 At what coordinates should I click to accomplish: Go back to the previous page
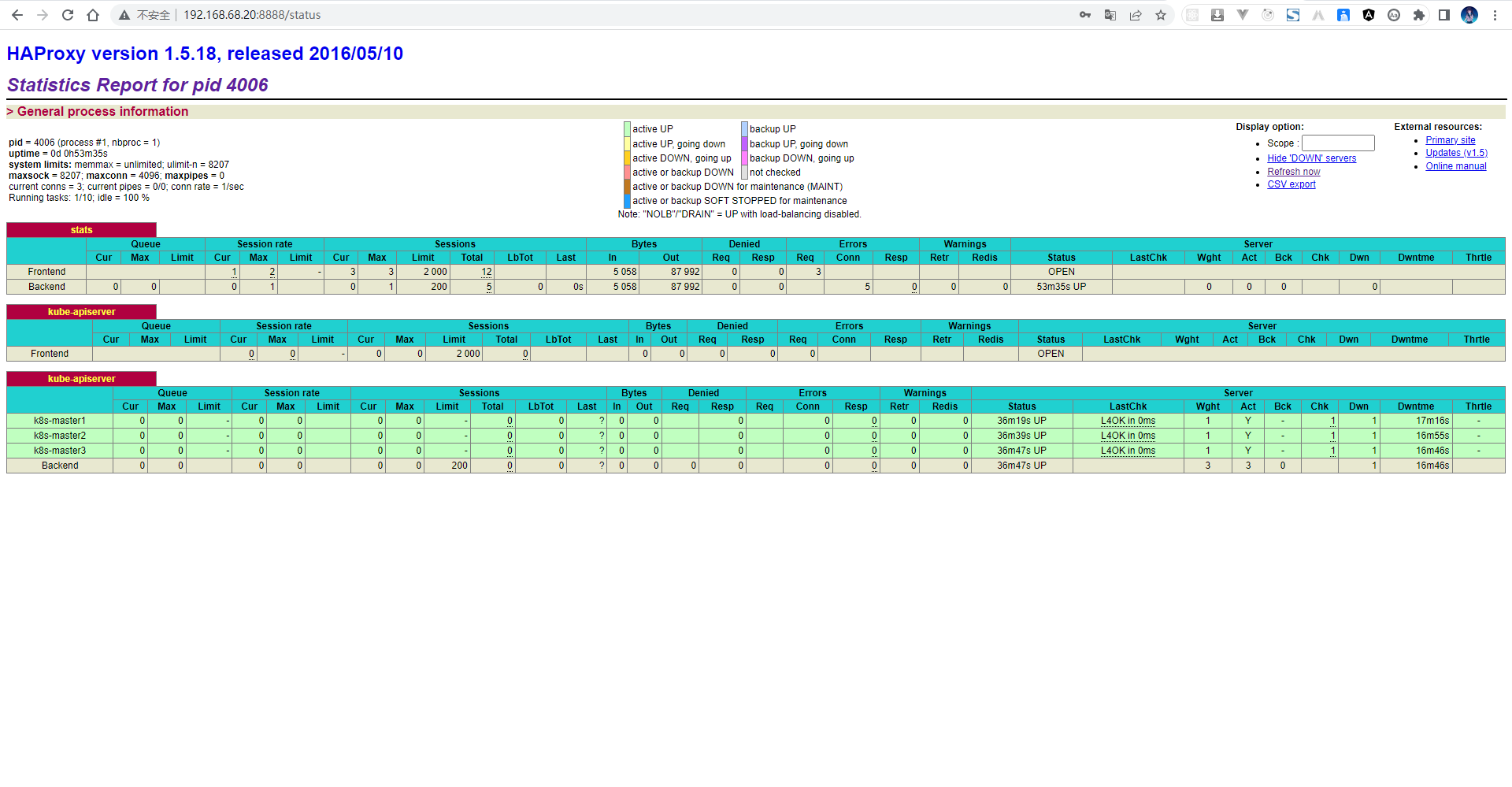[x=17, y=15]
